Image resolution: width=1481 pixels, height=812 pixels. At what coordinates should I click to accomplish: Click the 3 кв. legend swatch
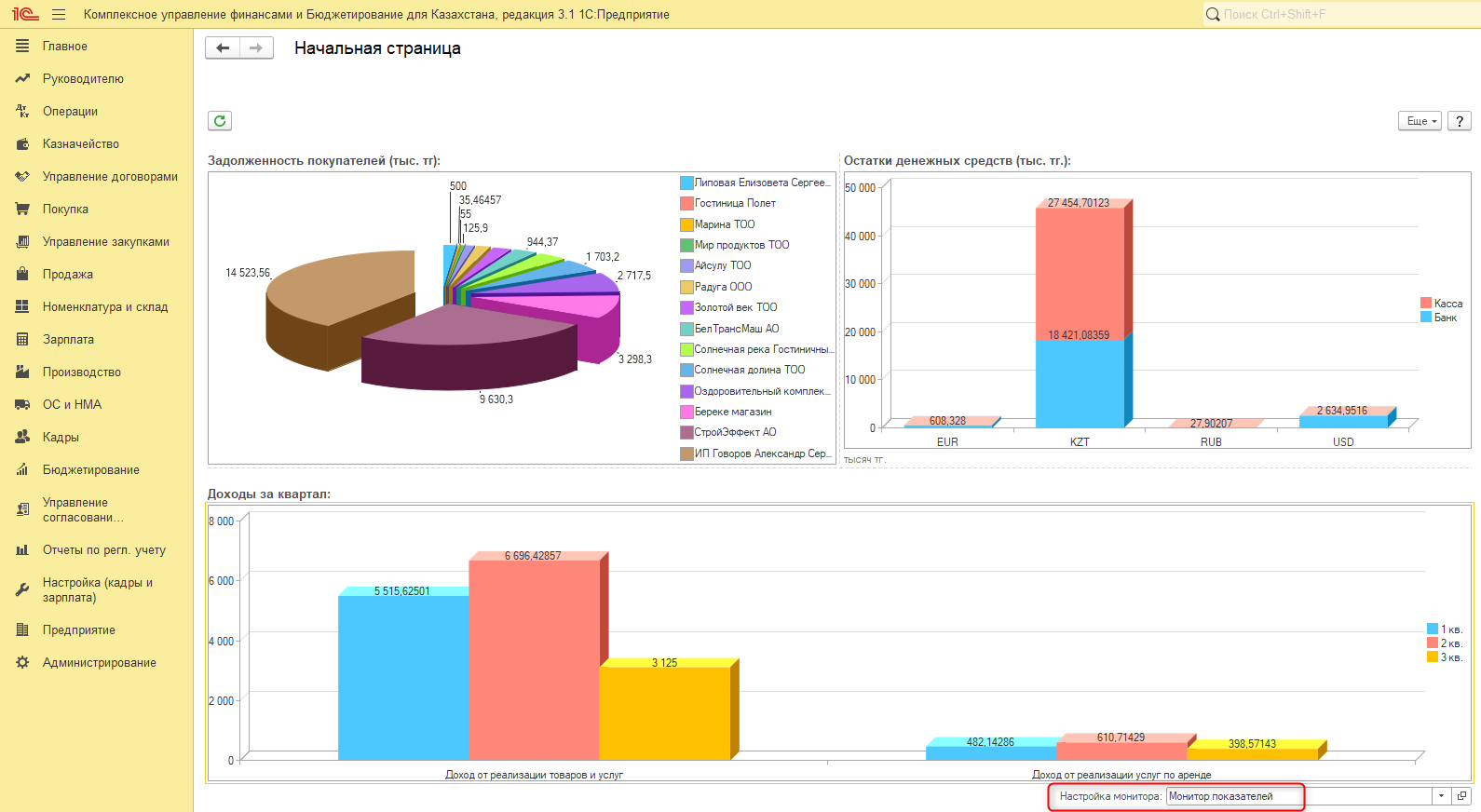[1433, 656]
